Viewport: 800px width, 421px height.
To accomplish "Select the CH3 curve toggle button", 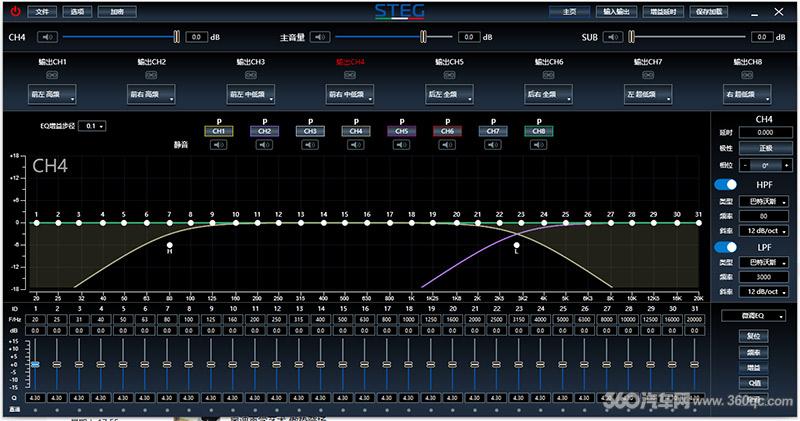I will (x=310, y=131).
